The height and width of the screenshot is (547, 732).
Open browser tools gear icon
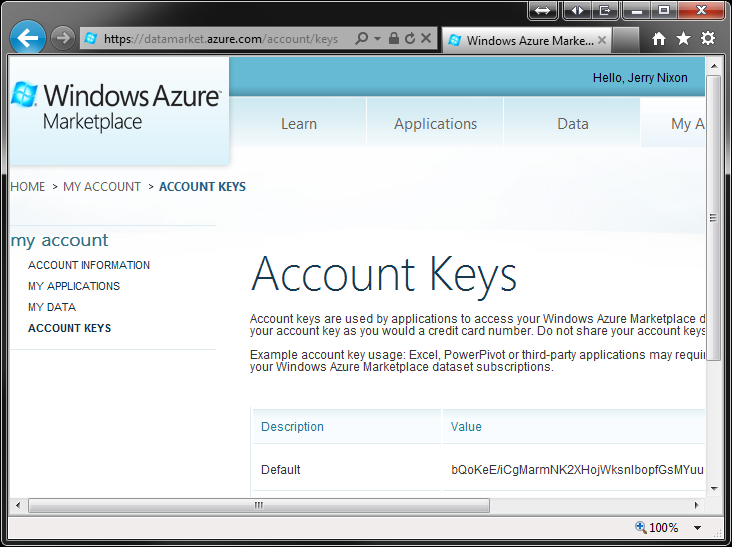[708, 38]
